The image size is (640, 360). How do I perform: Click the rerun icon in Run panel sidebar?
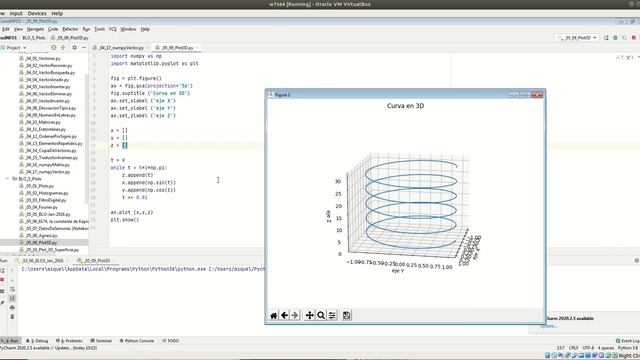[x=2, y=271]
